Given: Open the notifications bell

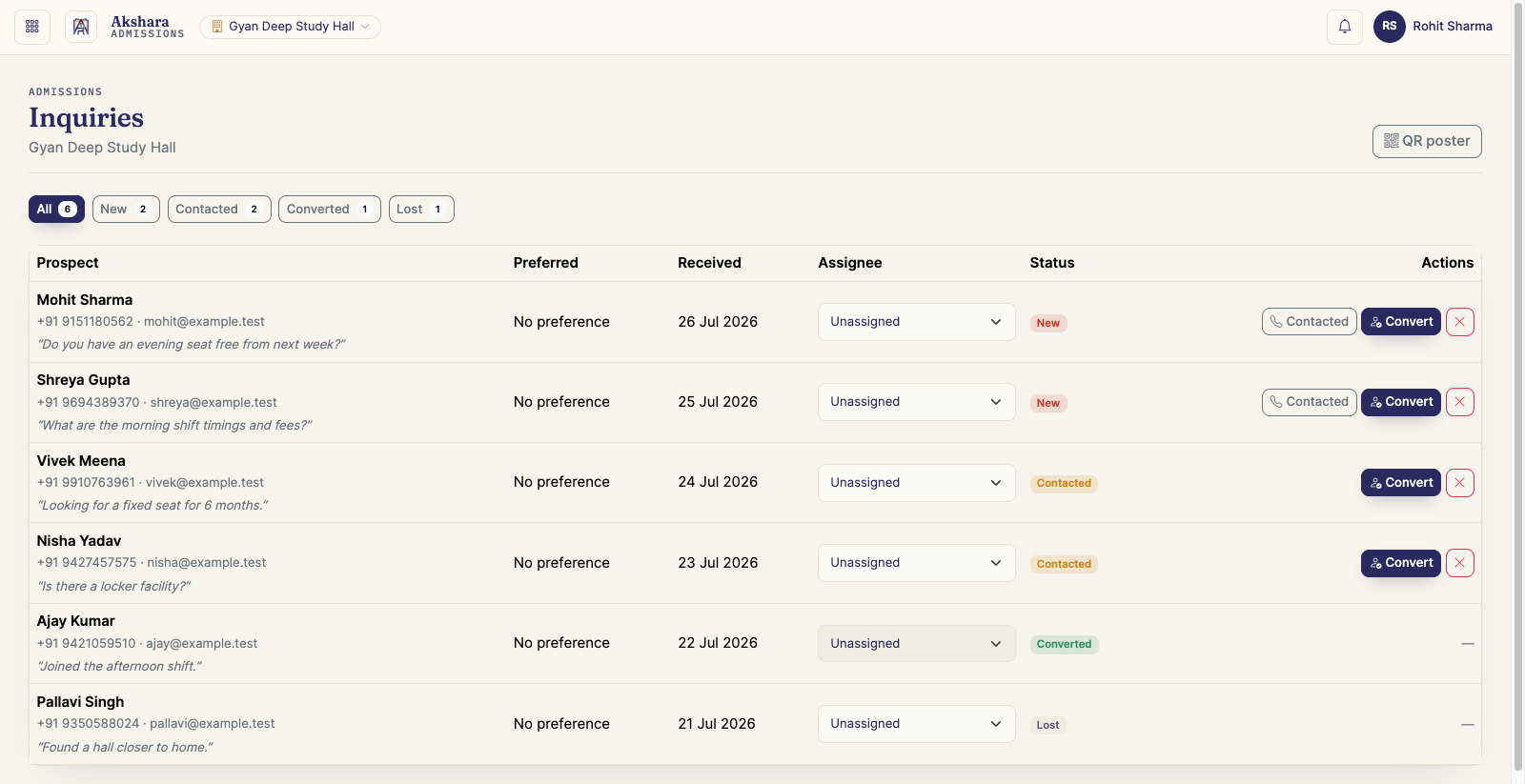Looking at the screenshot, I should (x=1345, y=27).
